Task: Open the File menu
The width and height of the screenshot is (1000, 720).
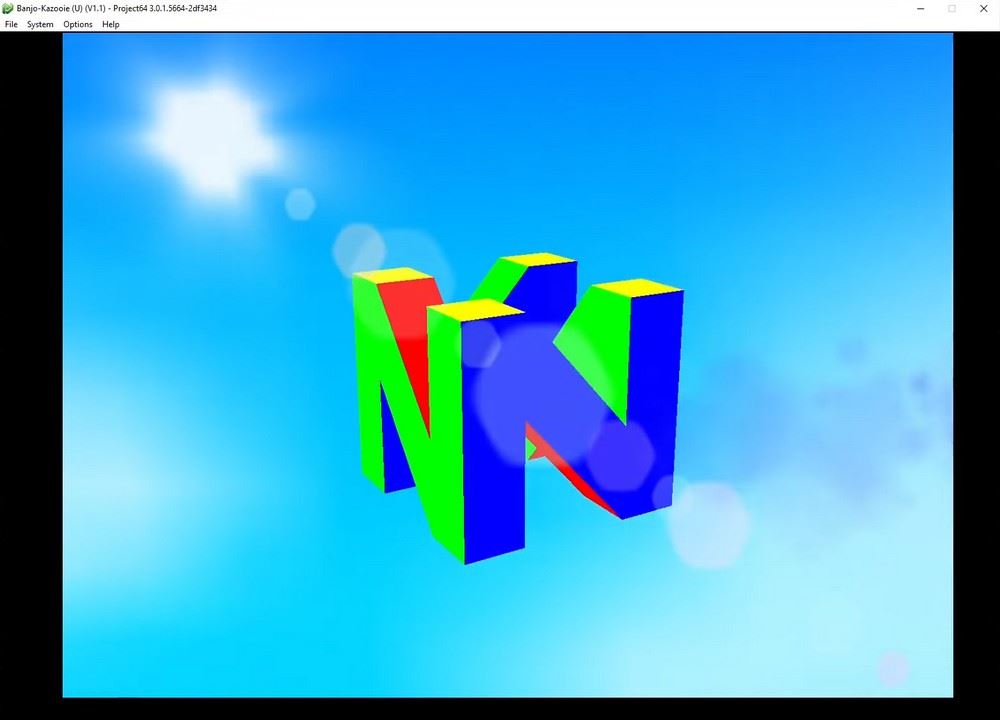Action: point(11,24)
